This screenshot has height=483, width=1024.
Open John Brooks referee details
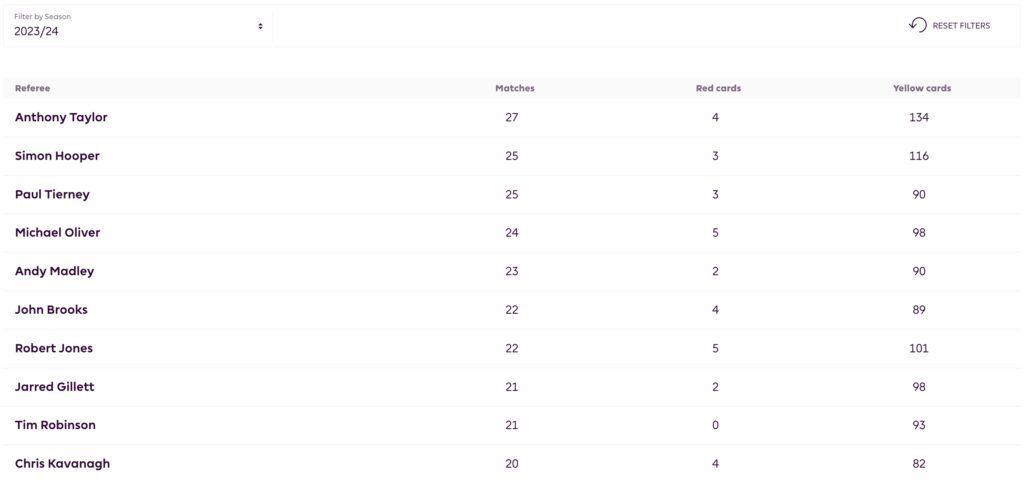coord(51,309)
